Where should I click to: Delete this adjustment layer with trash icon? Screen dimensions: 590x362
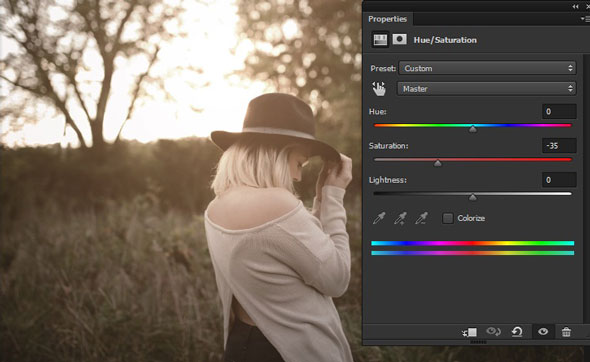(566, 332)
